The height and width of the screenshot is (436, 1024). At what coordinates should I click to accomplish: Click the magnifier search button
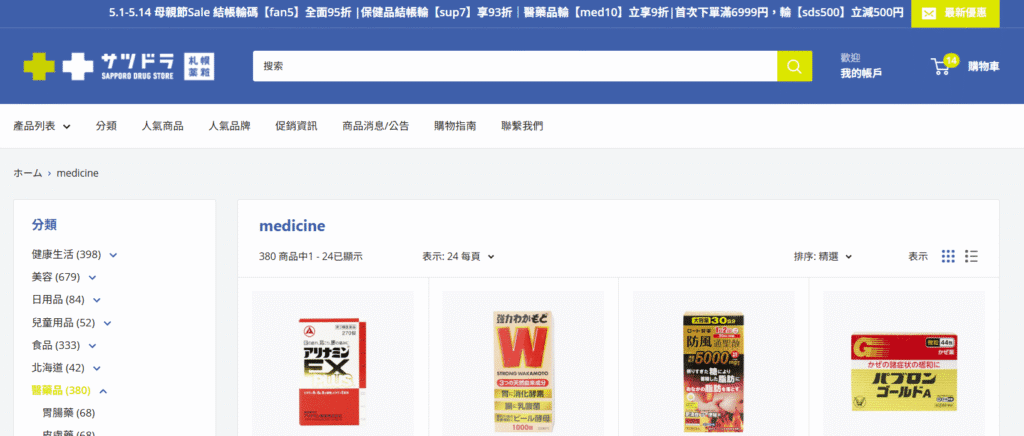pyautogui.click(x=794, y=66)
